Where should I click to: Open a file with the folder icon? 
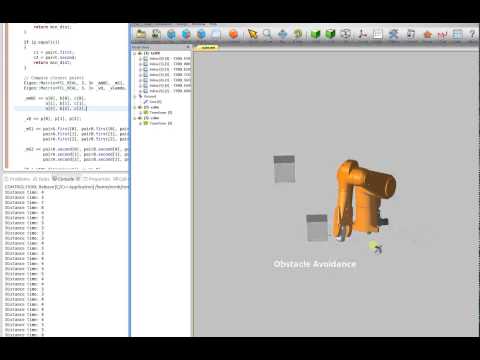(x=141, y=34)
